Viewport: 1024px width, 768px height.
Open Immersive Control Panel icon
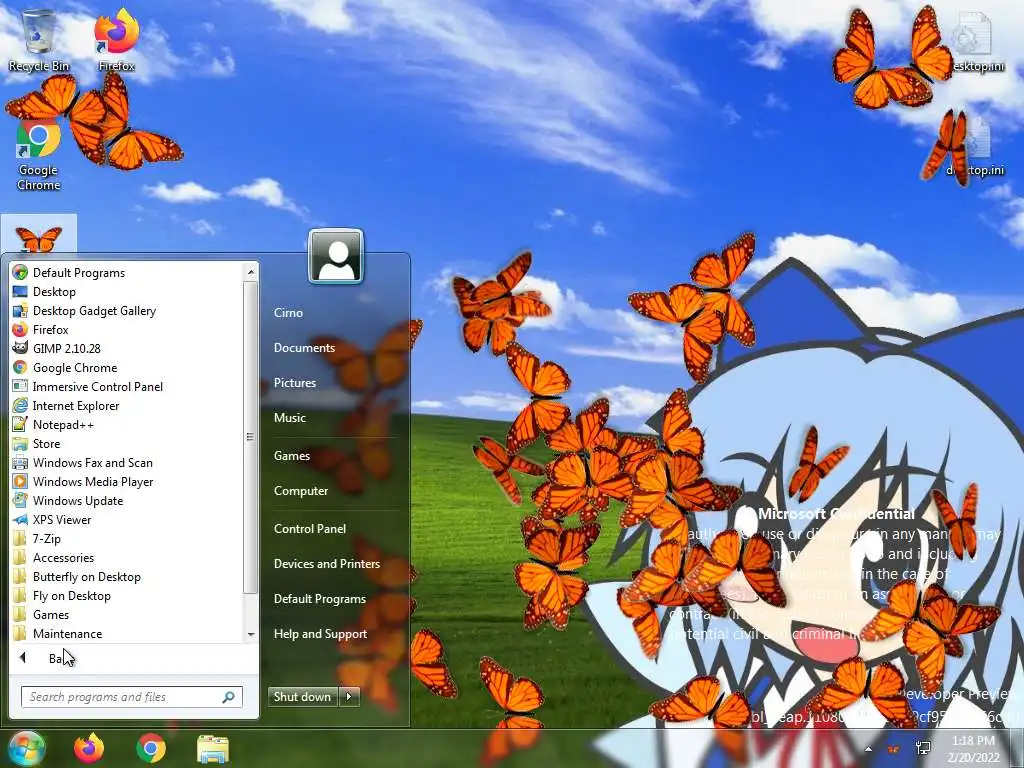(20, 386)
